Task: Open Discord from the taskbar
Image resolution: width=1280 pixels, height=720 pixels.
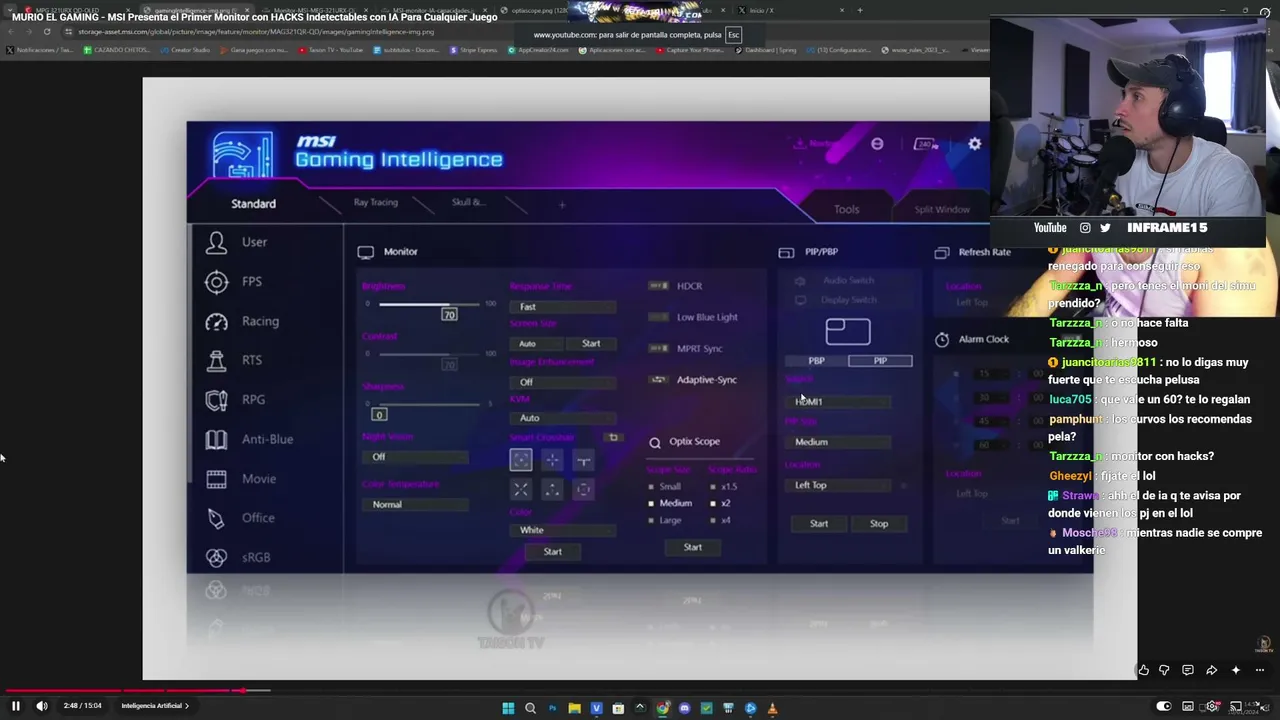Action: click(x=684, y=708)
